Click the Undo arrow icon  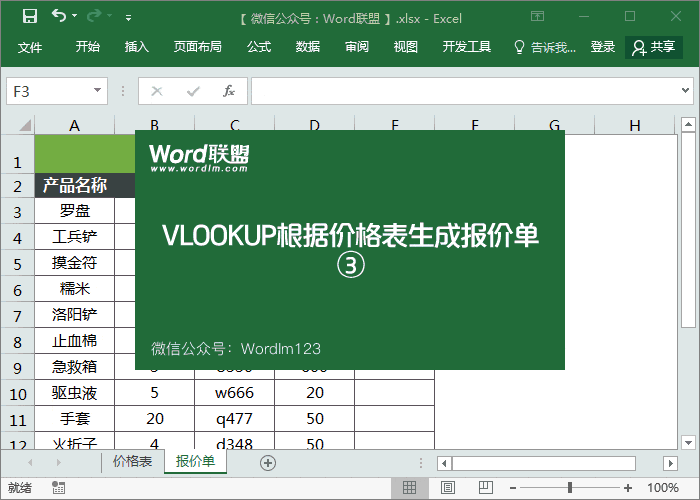tap(58, 16)
